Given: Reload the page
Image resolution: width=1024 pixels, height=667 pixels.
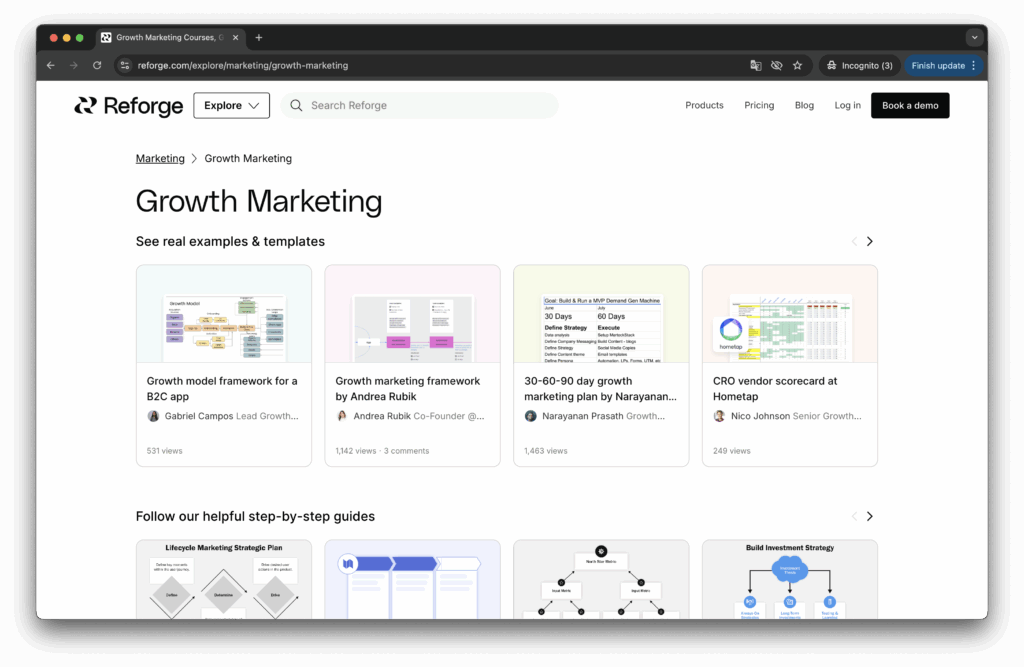Looking at the screenshot, I should (97, 65).
